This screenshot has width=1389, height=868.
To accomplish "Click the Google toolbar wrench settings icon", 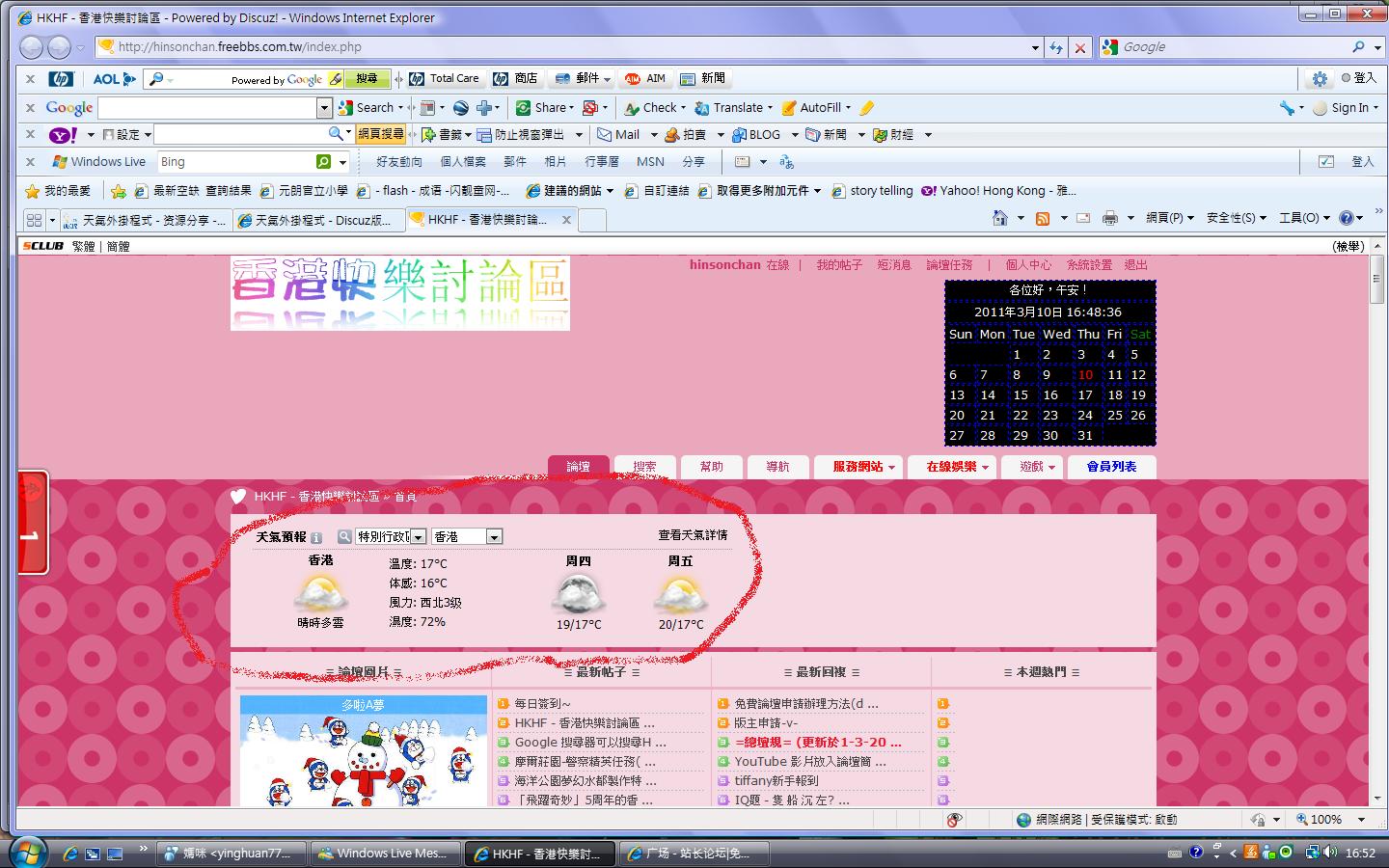I will point(1287,108).
